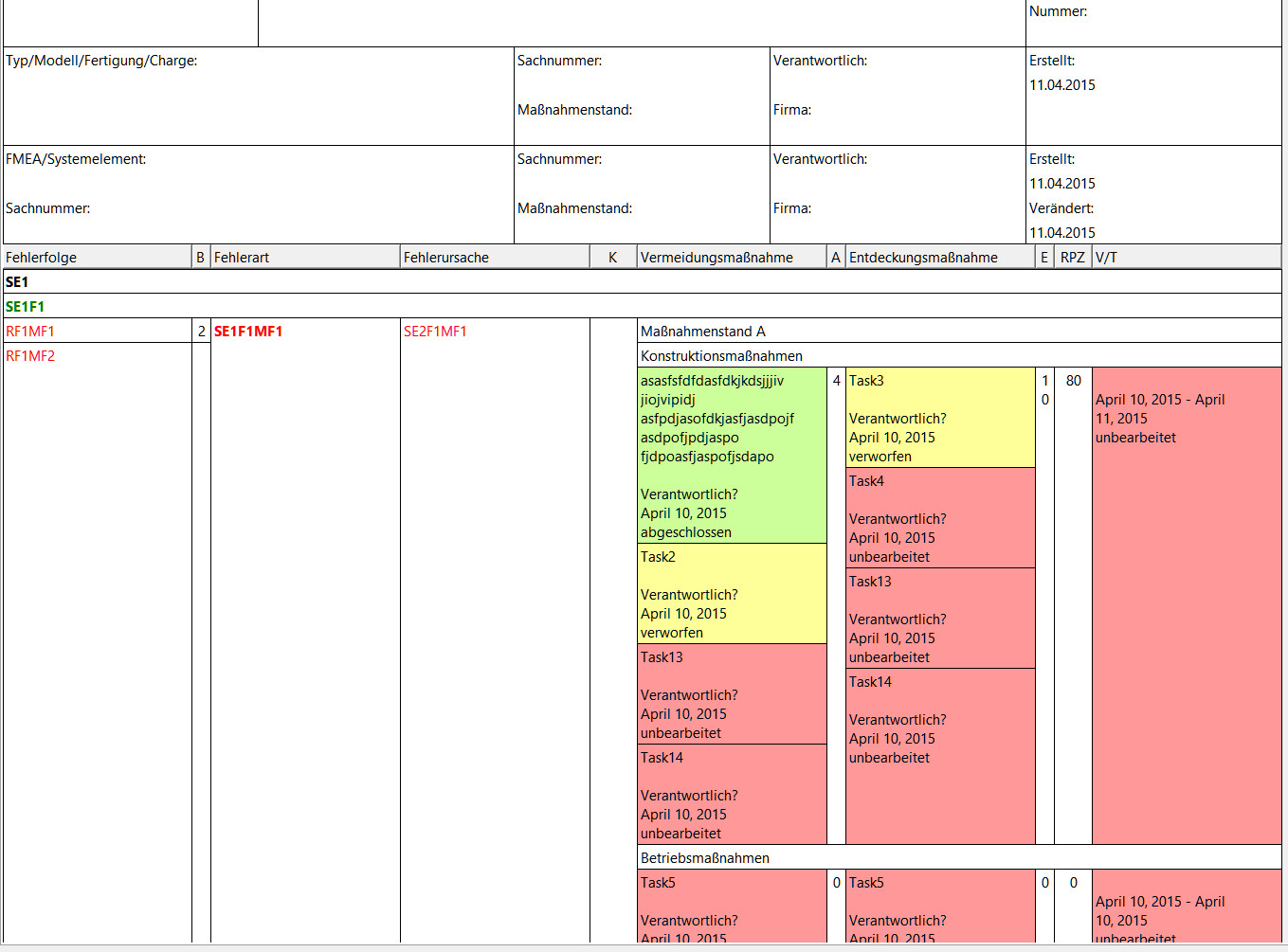Click Task14 in the Vermeidungsmaßnahme column
1288x952 pixels.
[732, 795]
